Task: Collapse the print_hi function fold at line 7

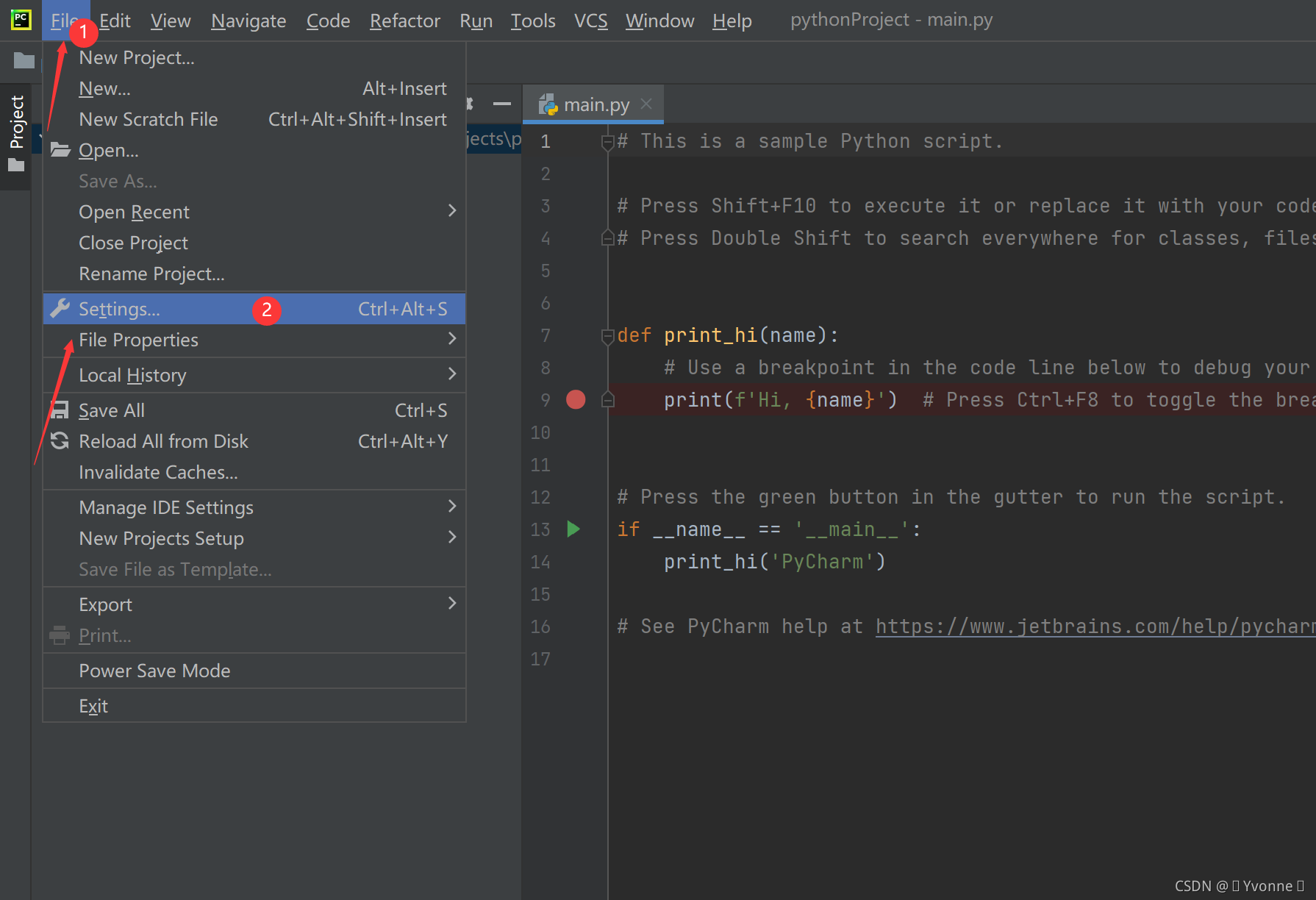Action: 608,336
